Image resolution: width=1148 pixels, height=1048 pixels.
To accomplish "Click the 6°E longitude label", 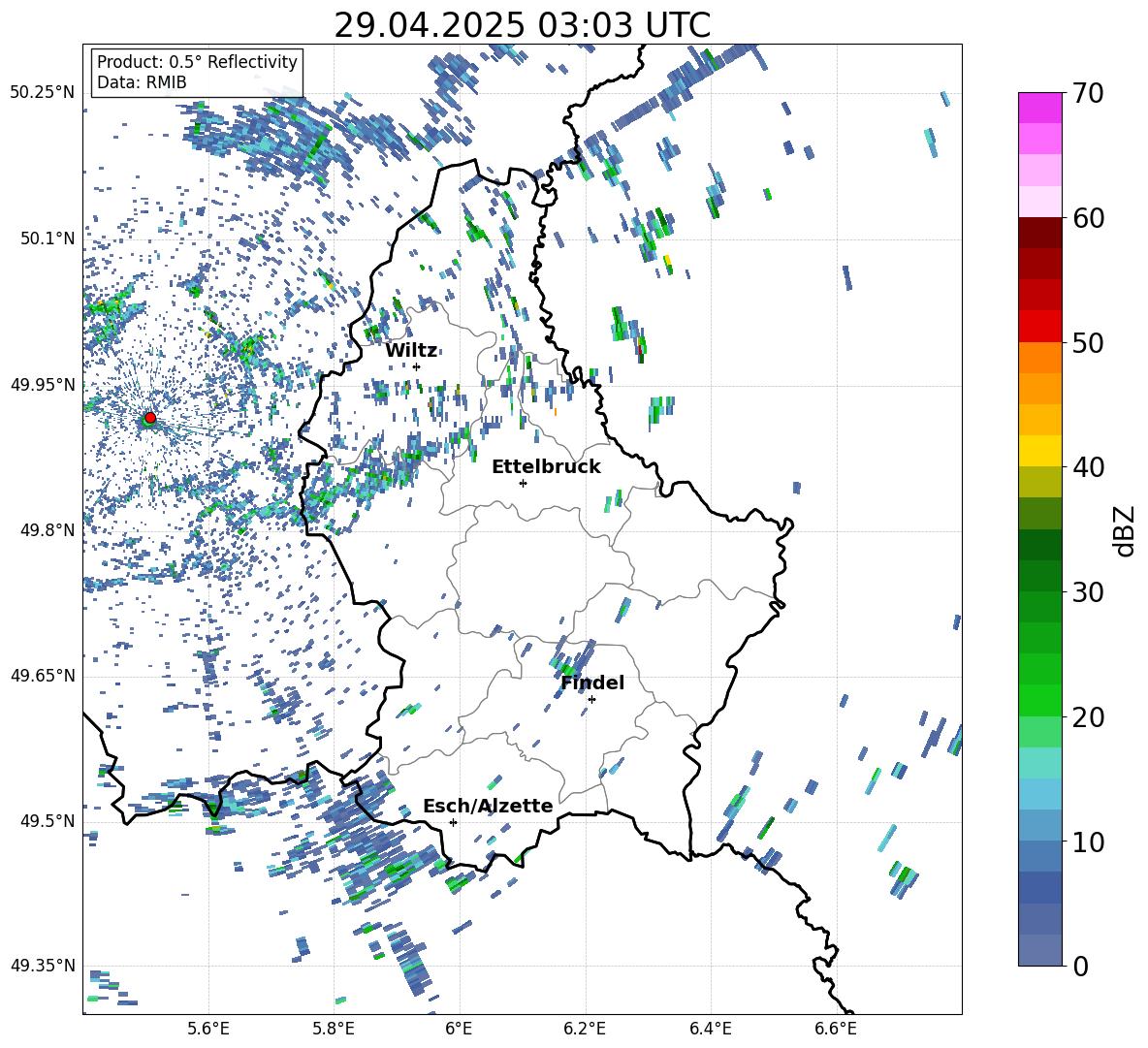I will click(x=459, y=1029).
